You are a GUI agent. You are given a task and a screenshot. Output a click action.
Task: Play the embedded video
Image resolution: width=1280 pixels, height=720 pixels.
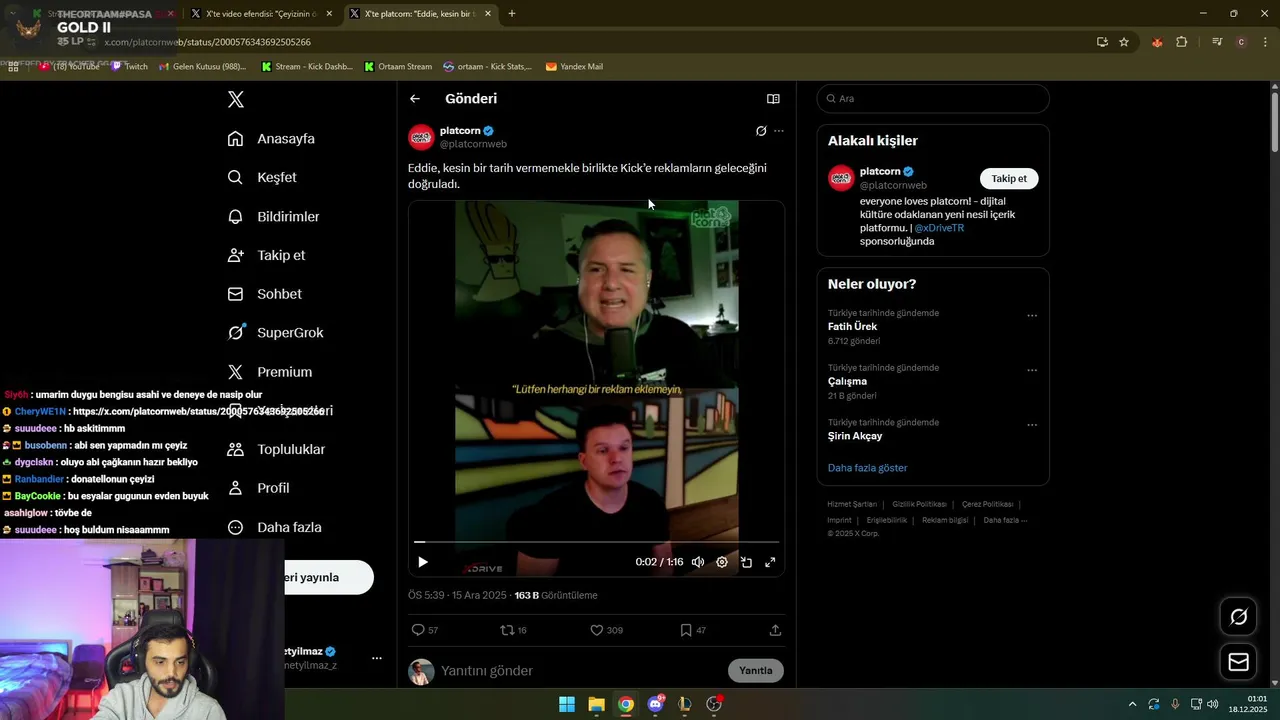click(422, 562)
